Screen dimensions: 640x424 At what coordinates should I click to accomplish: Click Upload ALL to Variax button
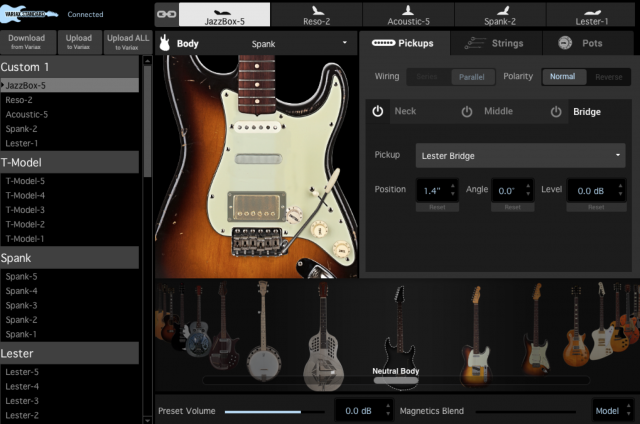pyautogui.click(x=128, y=42)
